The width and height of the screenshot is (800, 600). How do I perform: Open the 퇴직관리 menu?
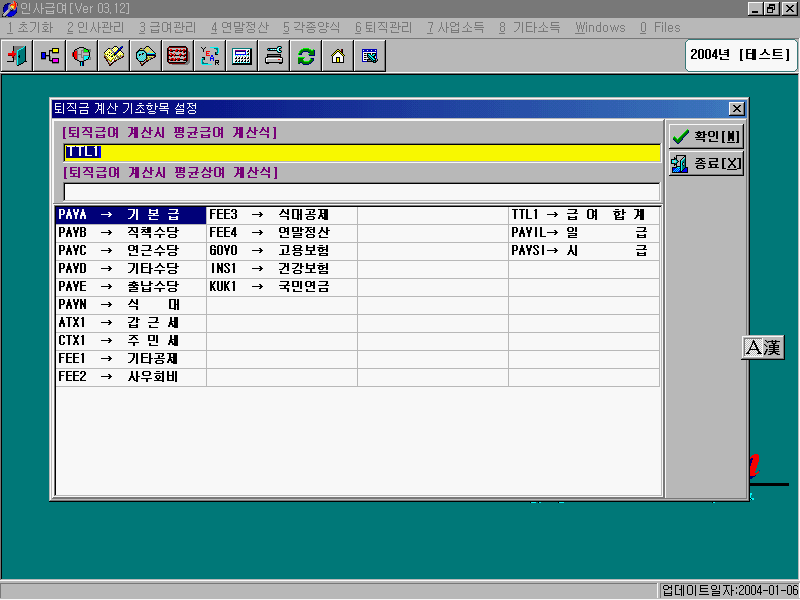click(x=384, y=27)
